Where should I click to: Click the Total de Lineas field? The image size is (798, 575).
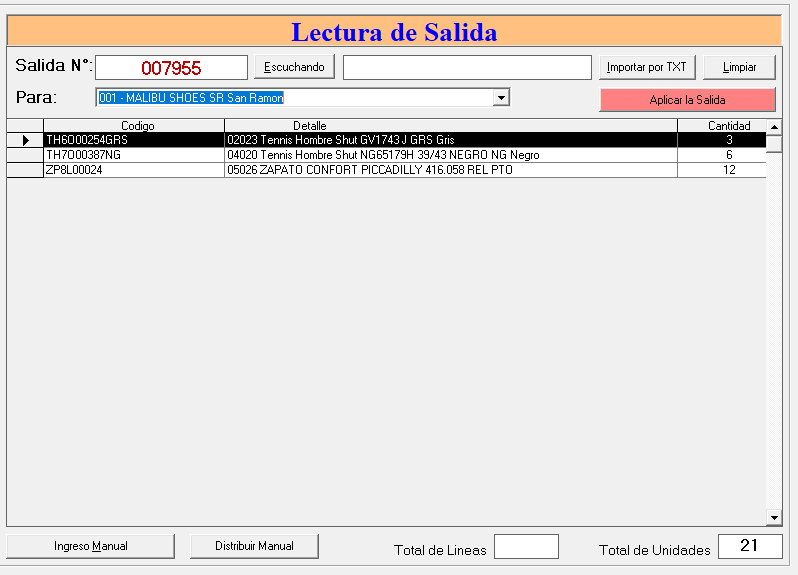point(526,547)
